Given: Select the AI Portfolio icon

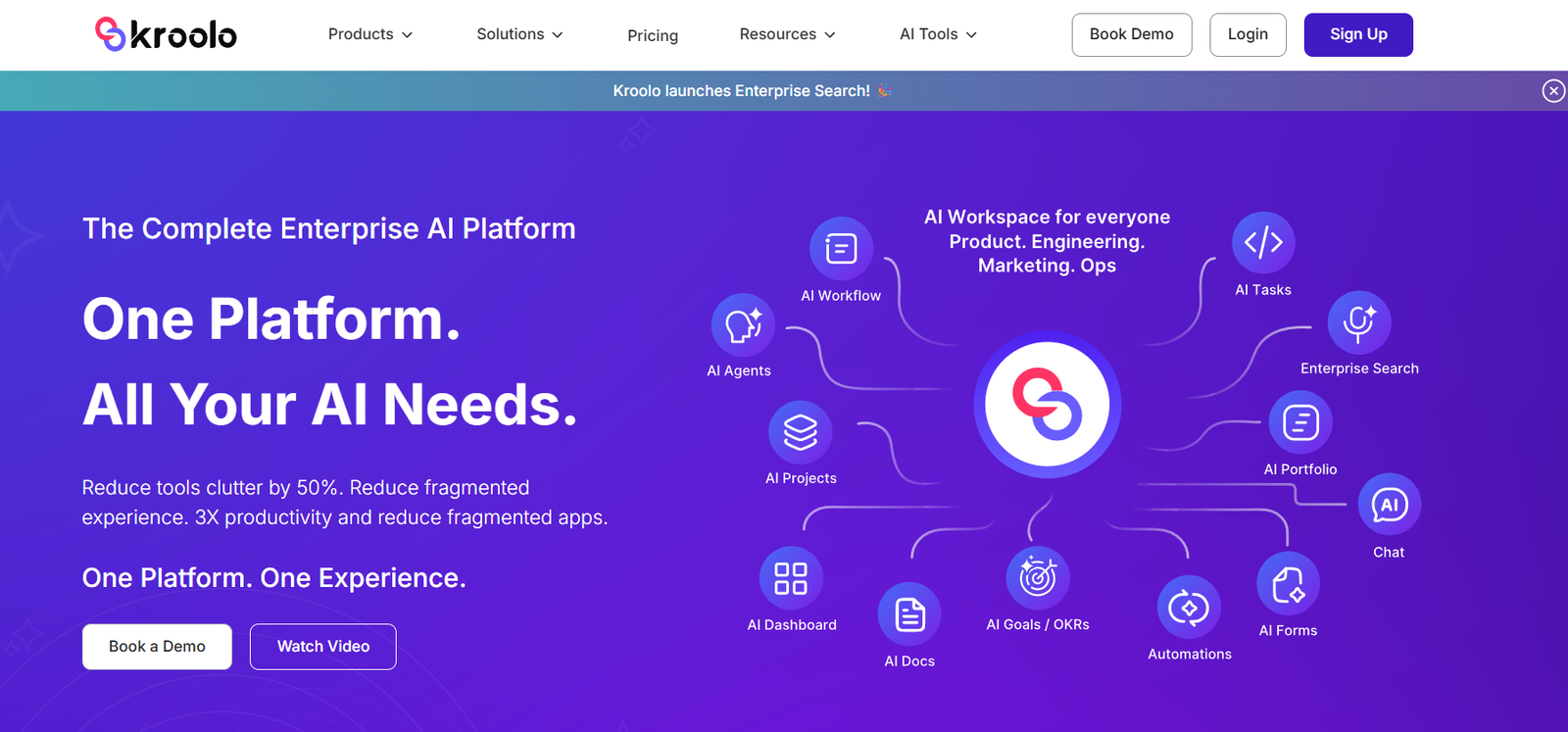Looking at the screenshot, I should (1299, 423).
